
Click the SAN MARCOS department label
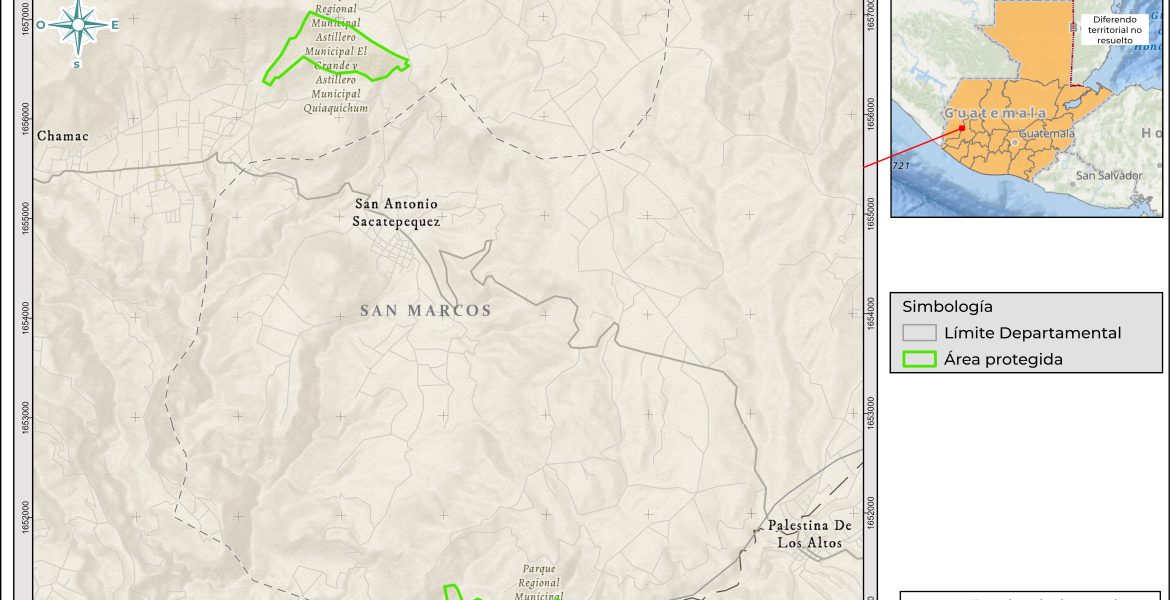click(425, 310)
